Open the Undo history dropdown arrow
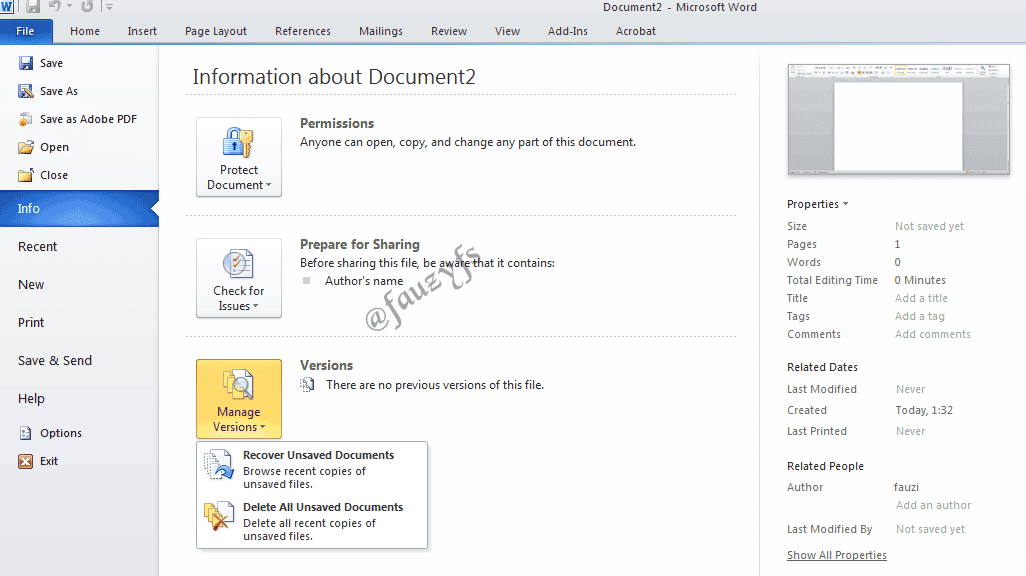The height and width of the screenshot is (576, 1026). pos(69,7)
